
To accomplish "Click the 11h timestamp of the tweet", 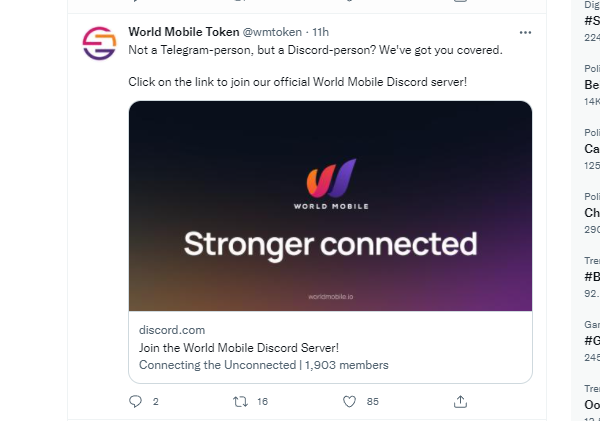I will 320,32.
